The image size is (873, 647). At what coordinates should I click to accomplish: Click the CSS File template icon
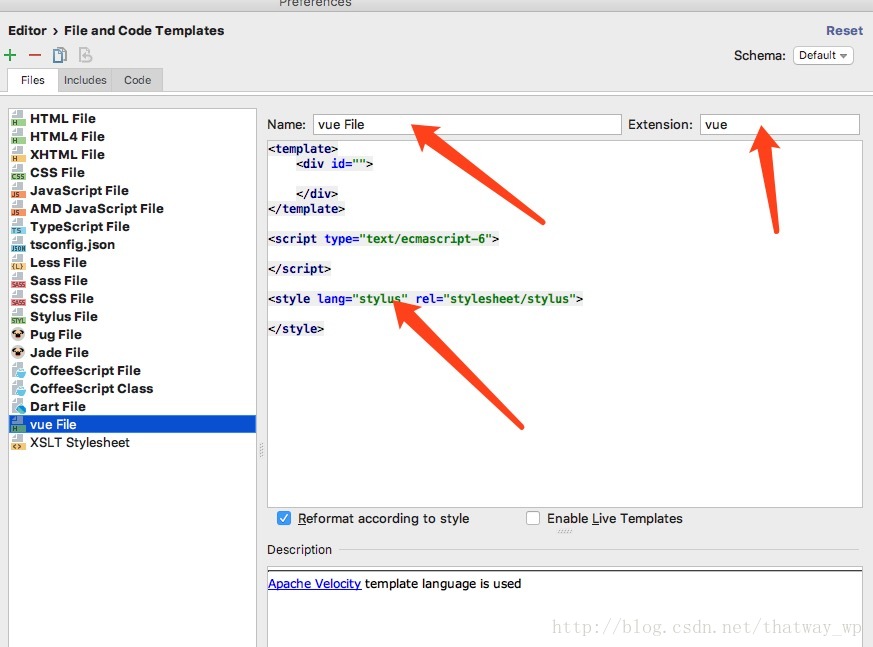click(18, 173)
